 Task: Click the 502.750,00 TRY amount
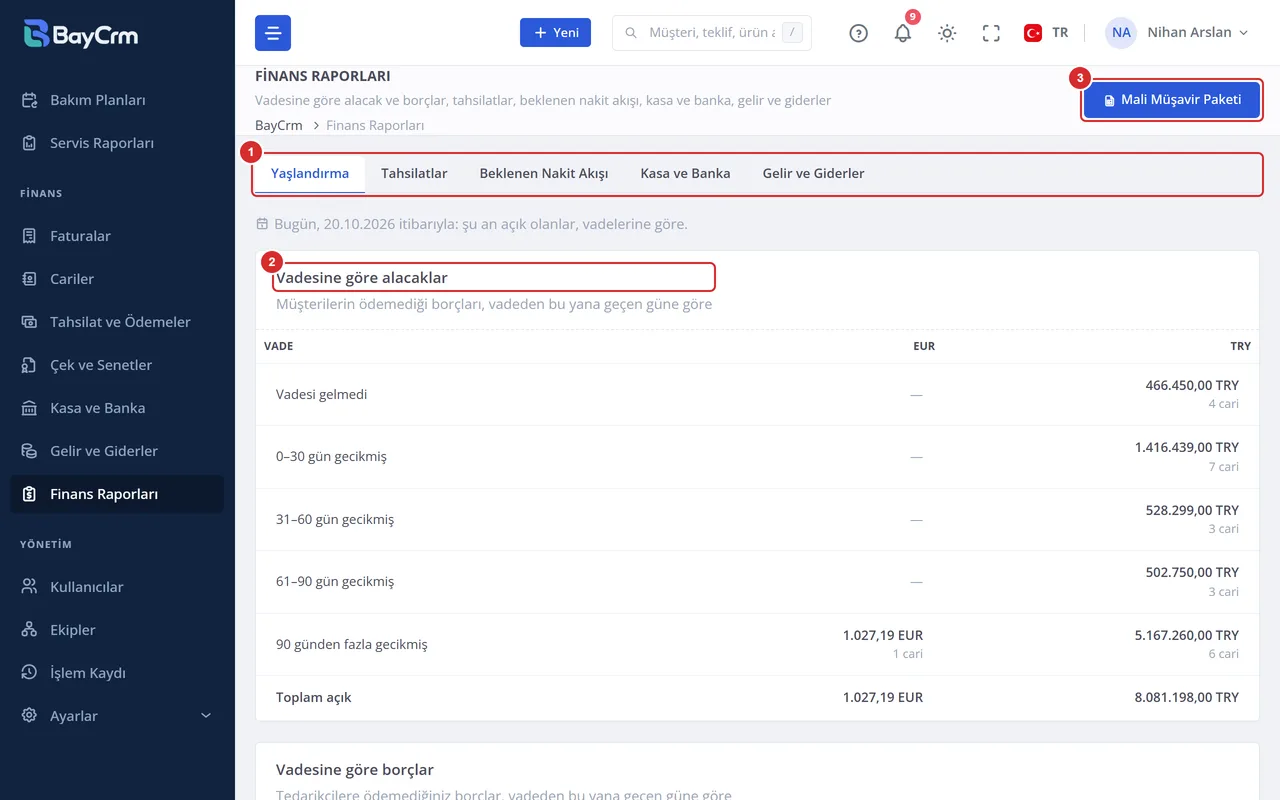click(1192, 572)
